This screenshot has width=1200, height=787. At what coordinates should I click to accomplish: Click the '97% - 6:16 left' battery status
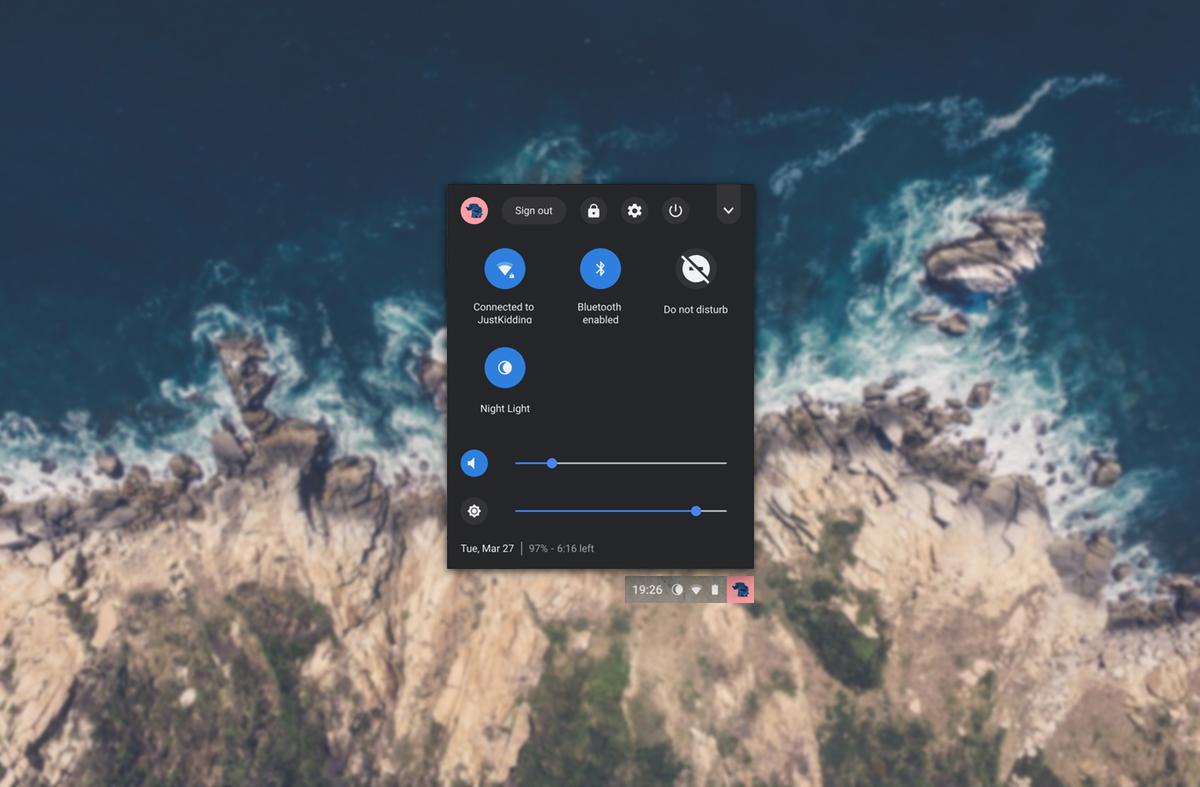point(561,549)
